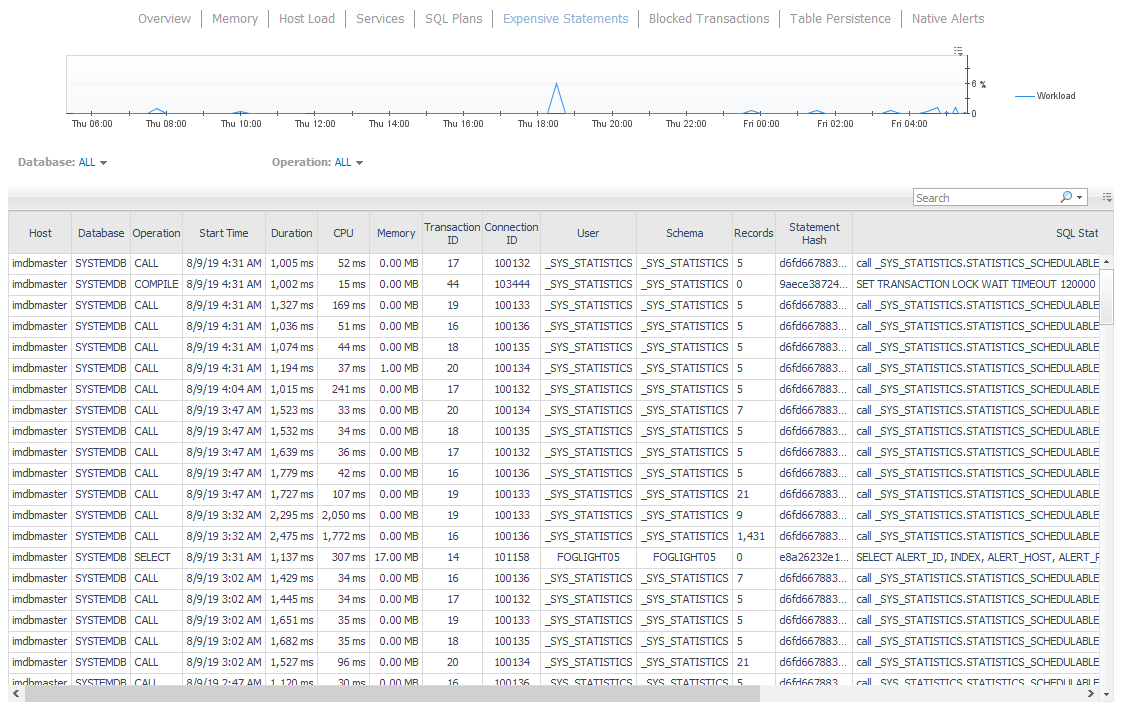Viewport: 1122px width, 708px height.
Task: Click horizontal scrollbar left arrow
Action: coord(15,693)
